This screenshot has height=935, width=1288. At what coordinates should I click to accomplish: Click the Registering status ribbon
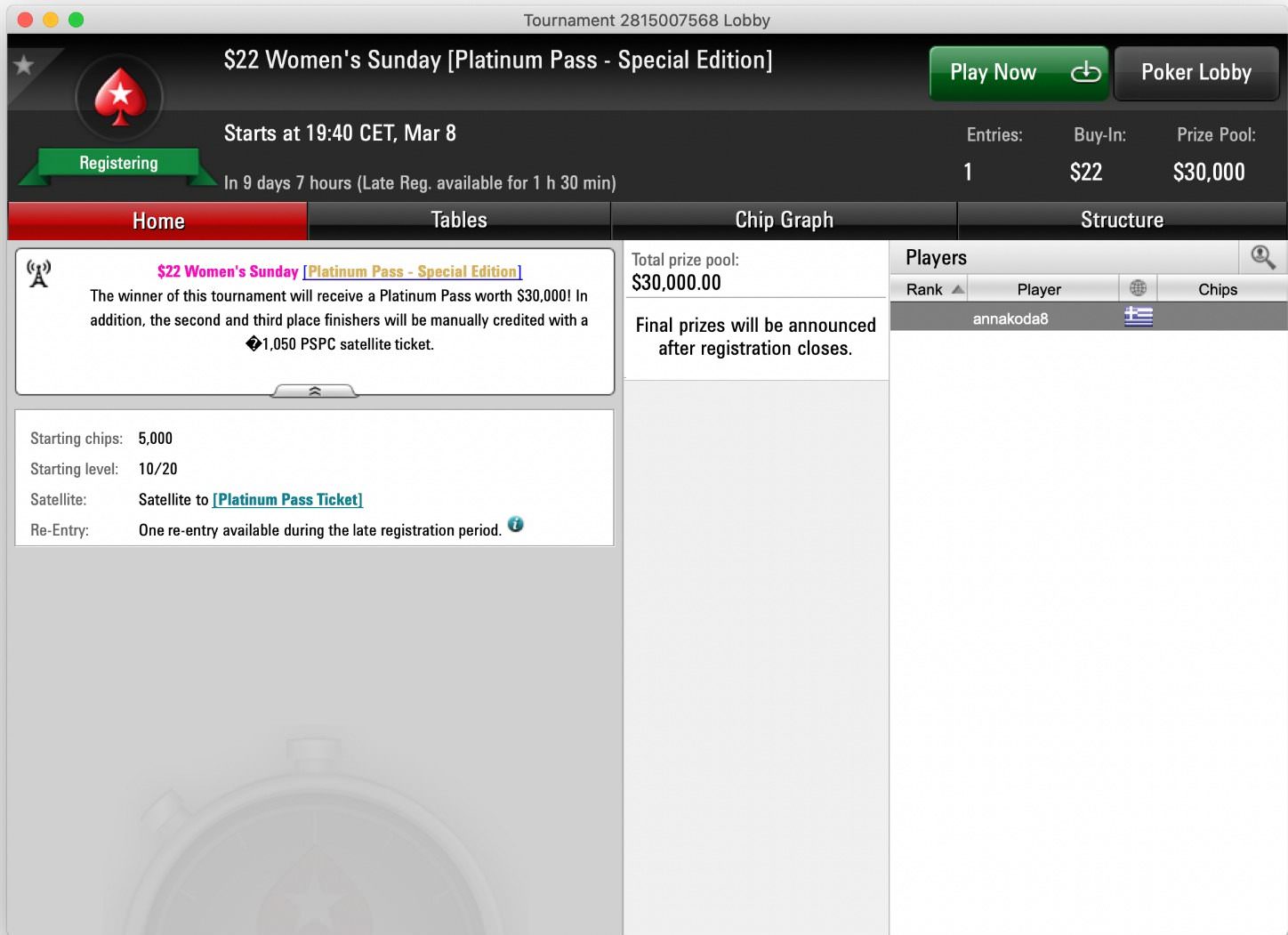118,164
